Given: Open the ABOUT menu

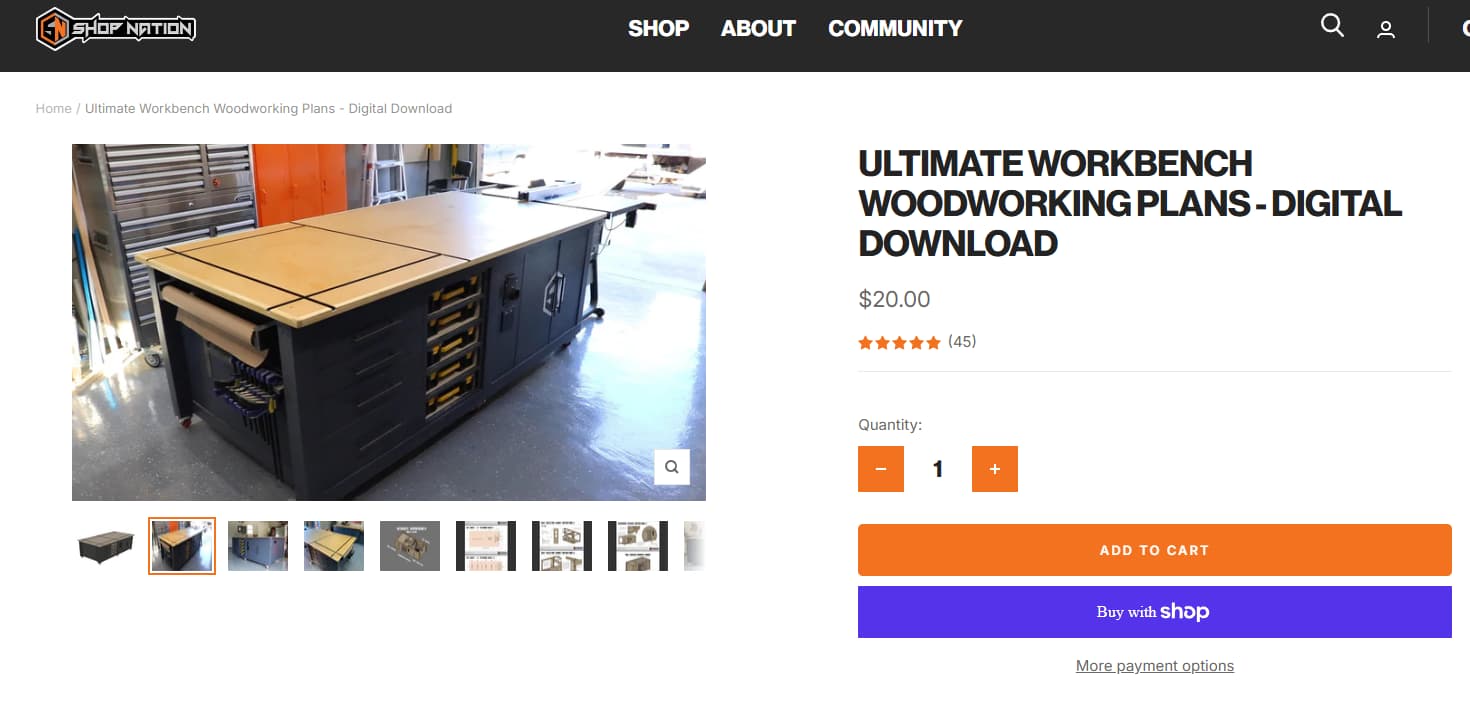Looking at the screenshot, I should [x=758, y=29].
